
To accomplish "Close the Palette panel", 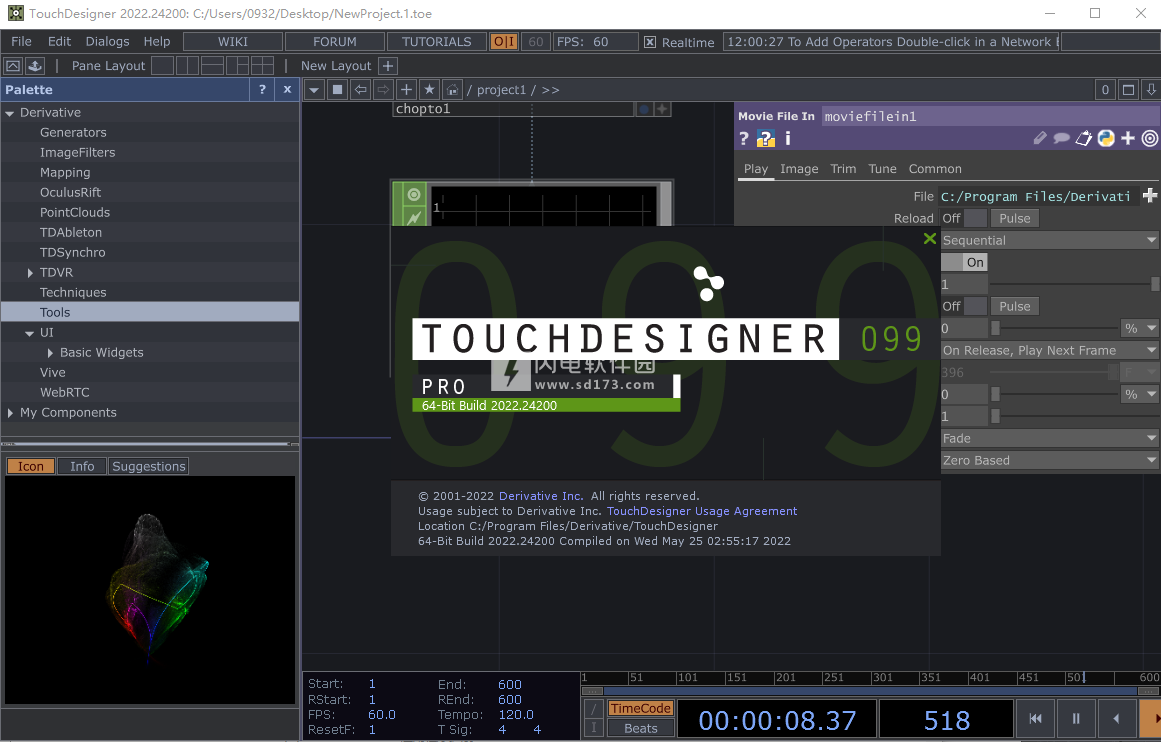I will tap(287, 90).
